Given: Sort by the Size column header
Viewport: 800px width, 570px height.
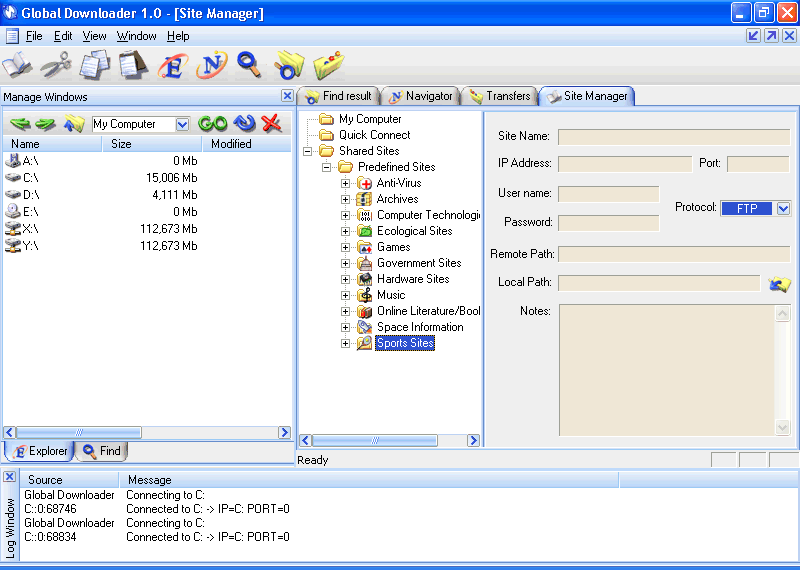Looking at the screenshot, I should [x=153, y=144].
